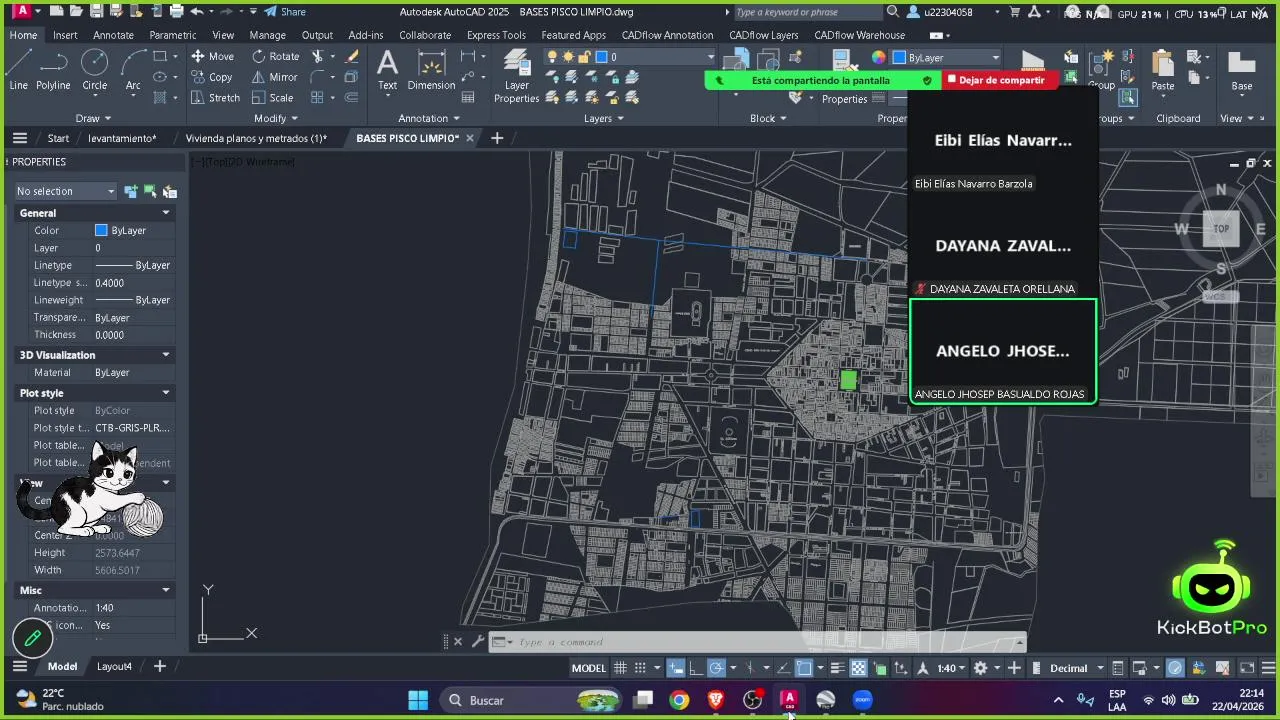Image resolution: width=1280 pixels, height=720 pixels.
Task: Click the color wheel icon in Properties panel
Action: pos(878,57)
